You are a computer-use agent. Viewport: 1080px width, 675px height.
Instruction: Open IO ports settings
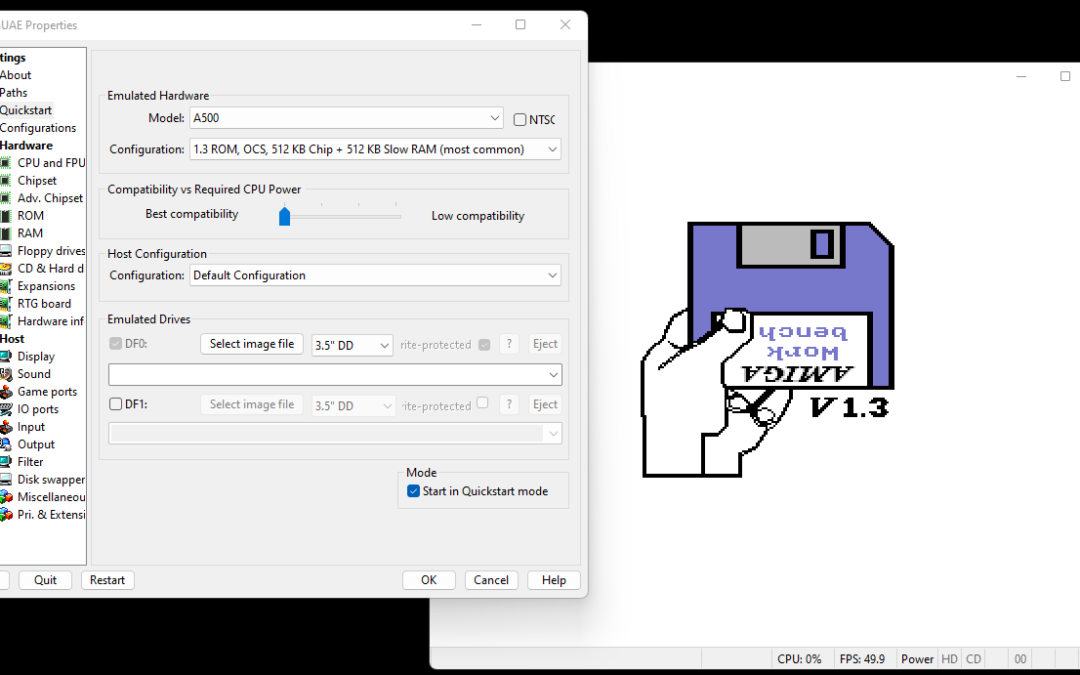point(38,408)
